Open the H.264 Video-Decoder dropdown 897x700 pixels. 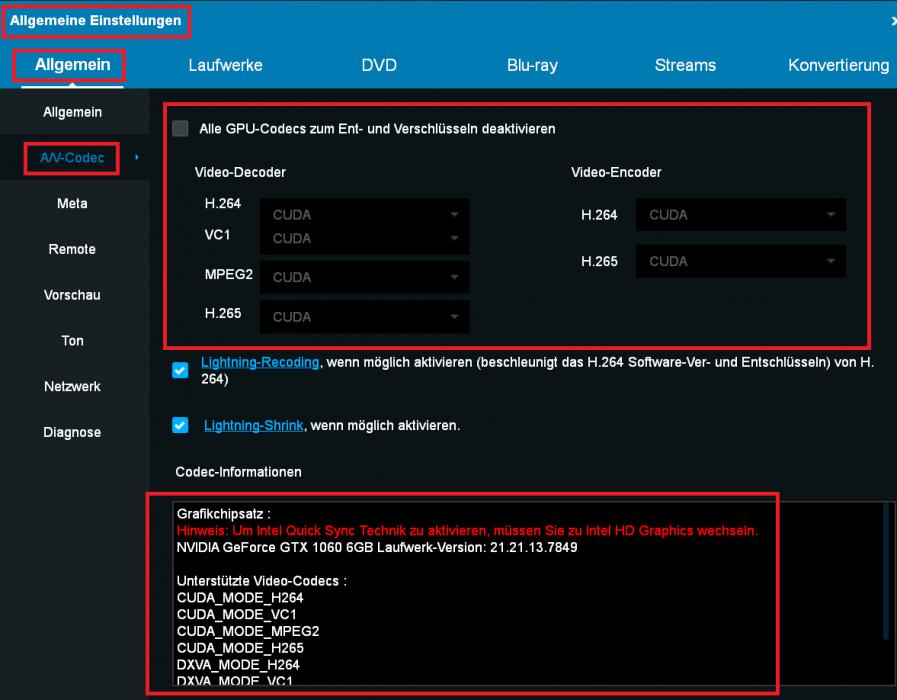click(x=364, y=214)
